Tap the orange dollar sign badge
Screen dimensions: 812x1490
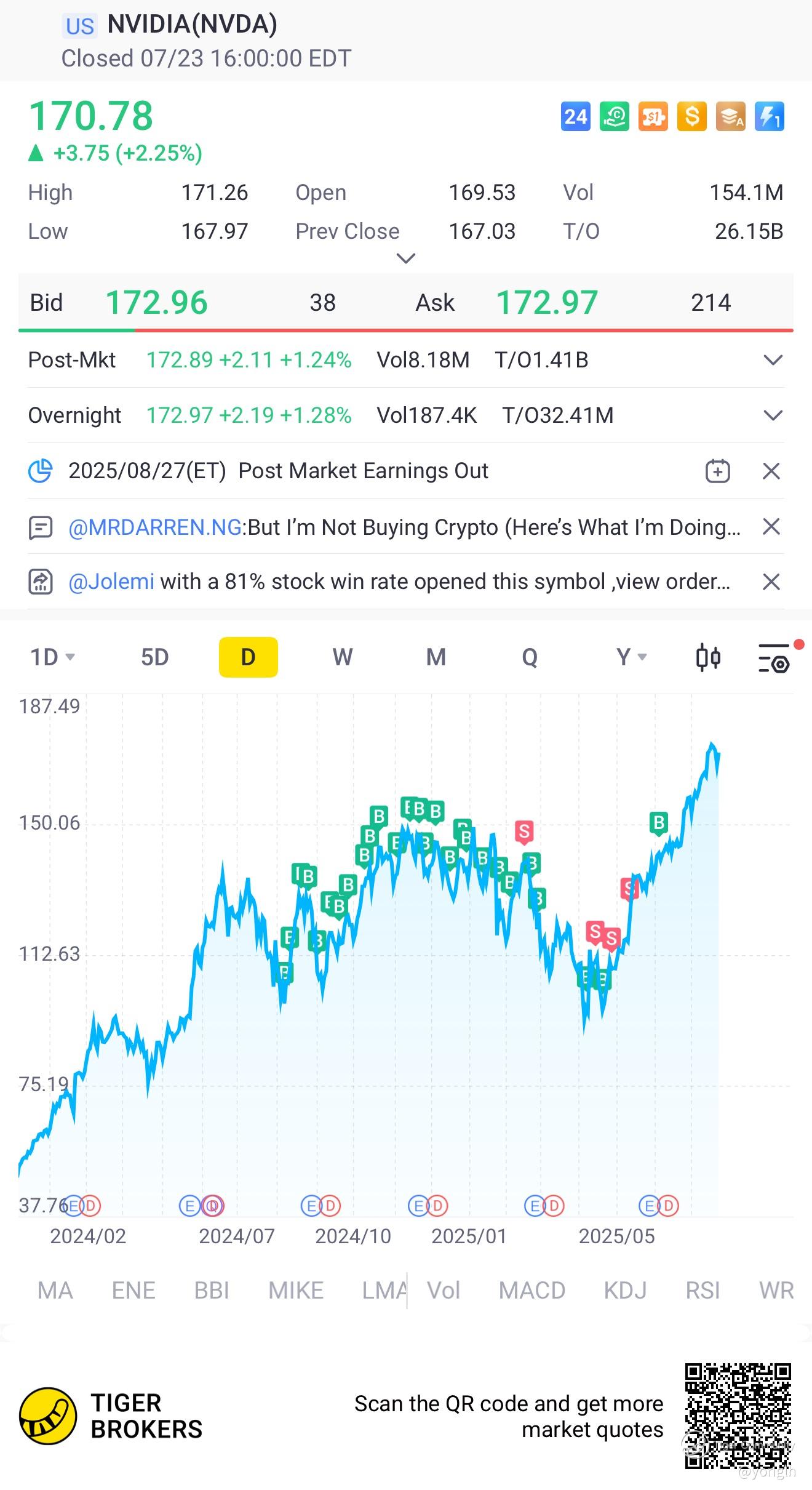[691, 116]
